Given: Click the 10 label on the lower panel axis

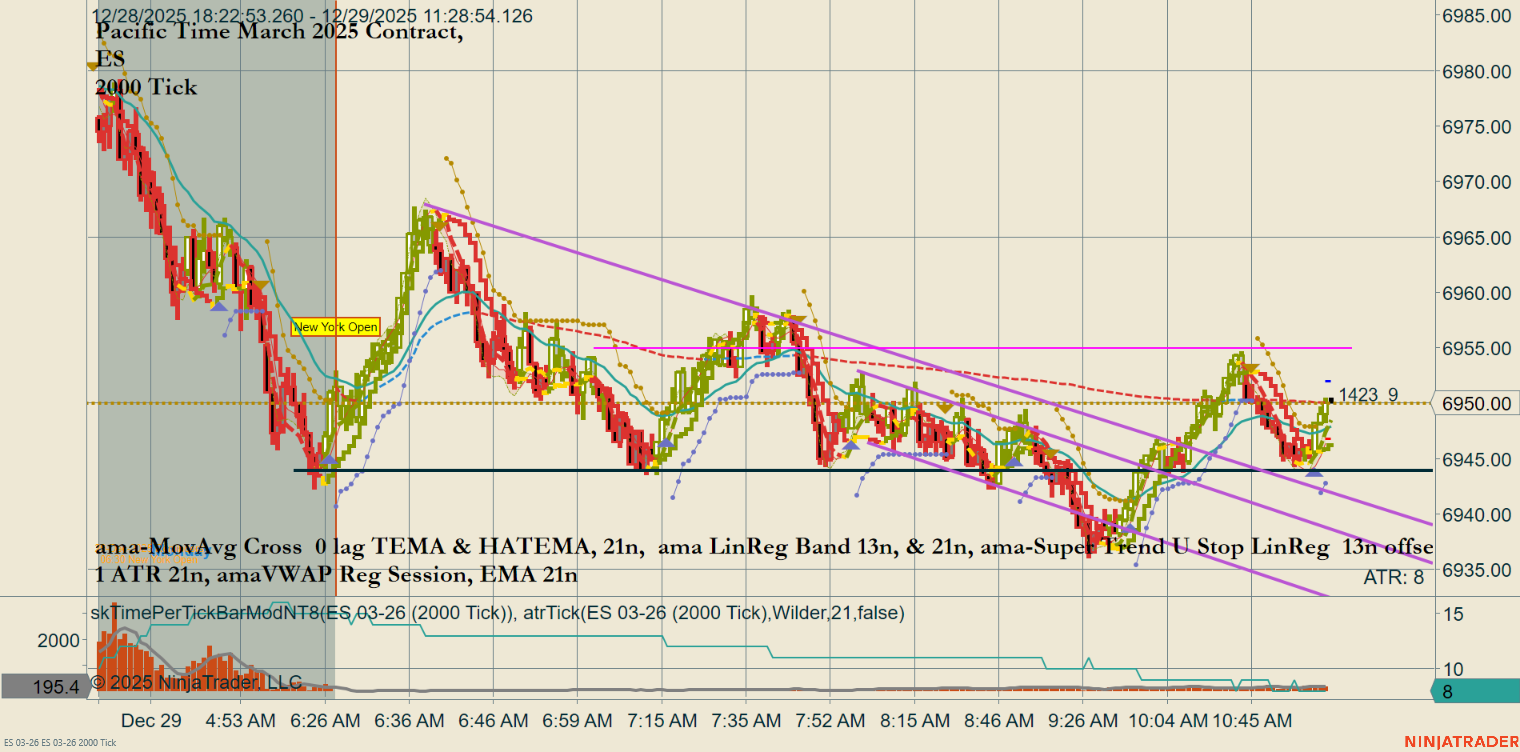Looking at the screenshot, I should [1452, 669].
